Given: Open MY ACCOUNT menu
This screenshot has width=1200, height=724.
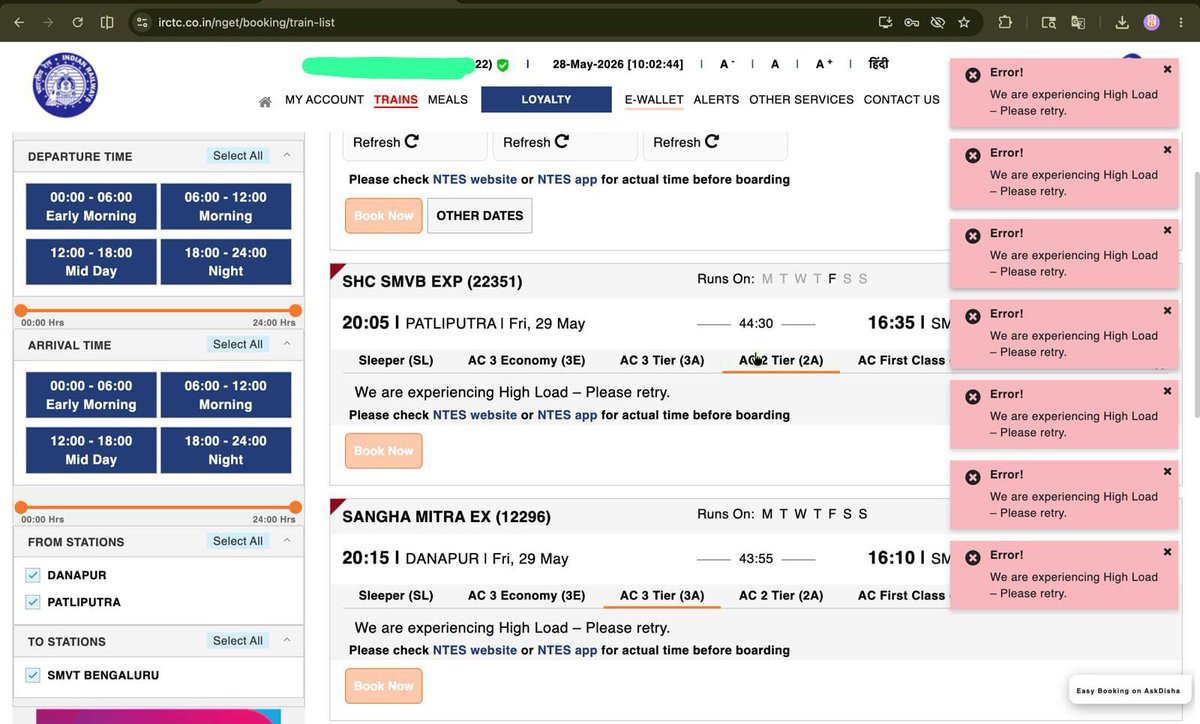Looking at the screenshot, I should point(324,100).
